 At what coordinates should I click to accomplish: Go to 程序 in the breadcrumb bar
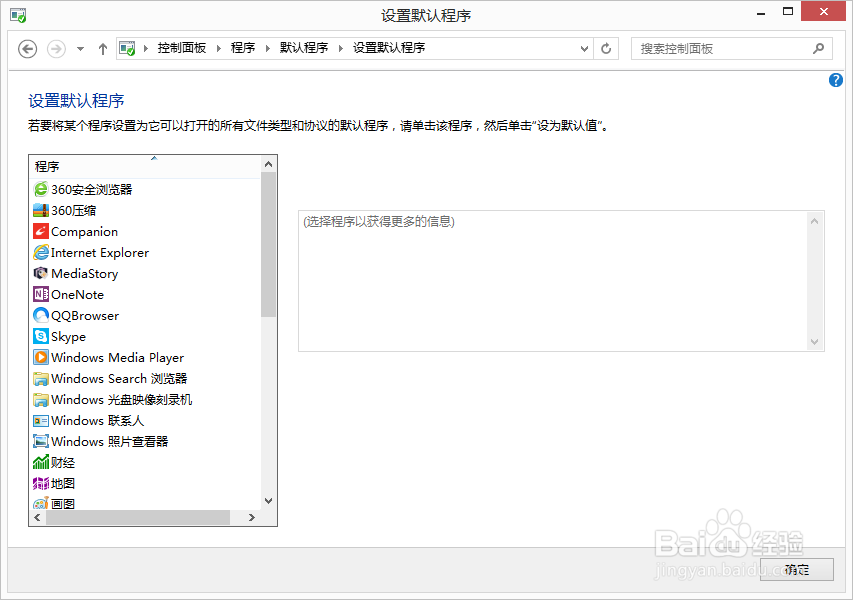tap(243, 48)
